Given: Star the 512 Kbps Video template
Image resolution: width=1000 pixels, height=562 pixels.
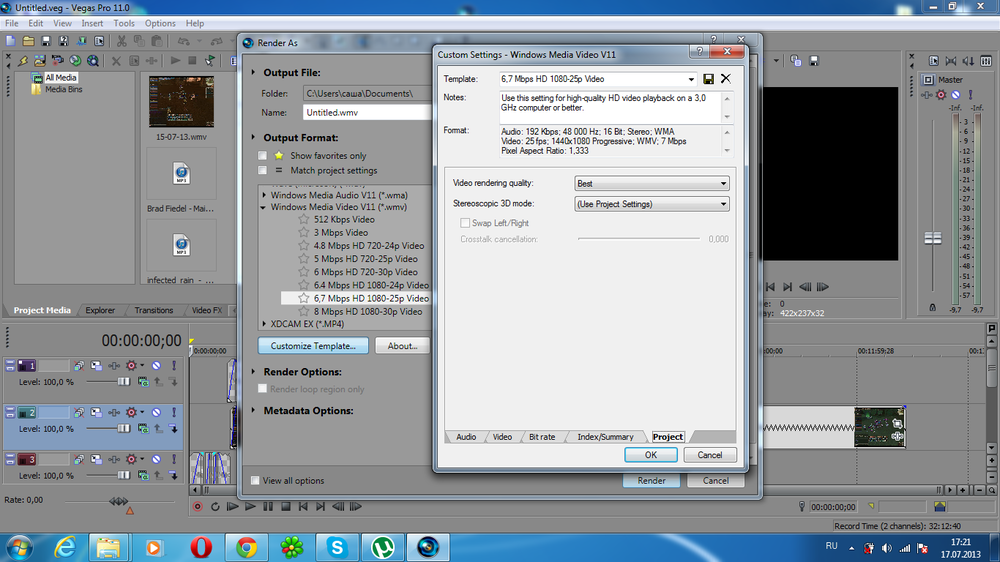Looking at the screenshot, I should coord(303,219).
